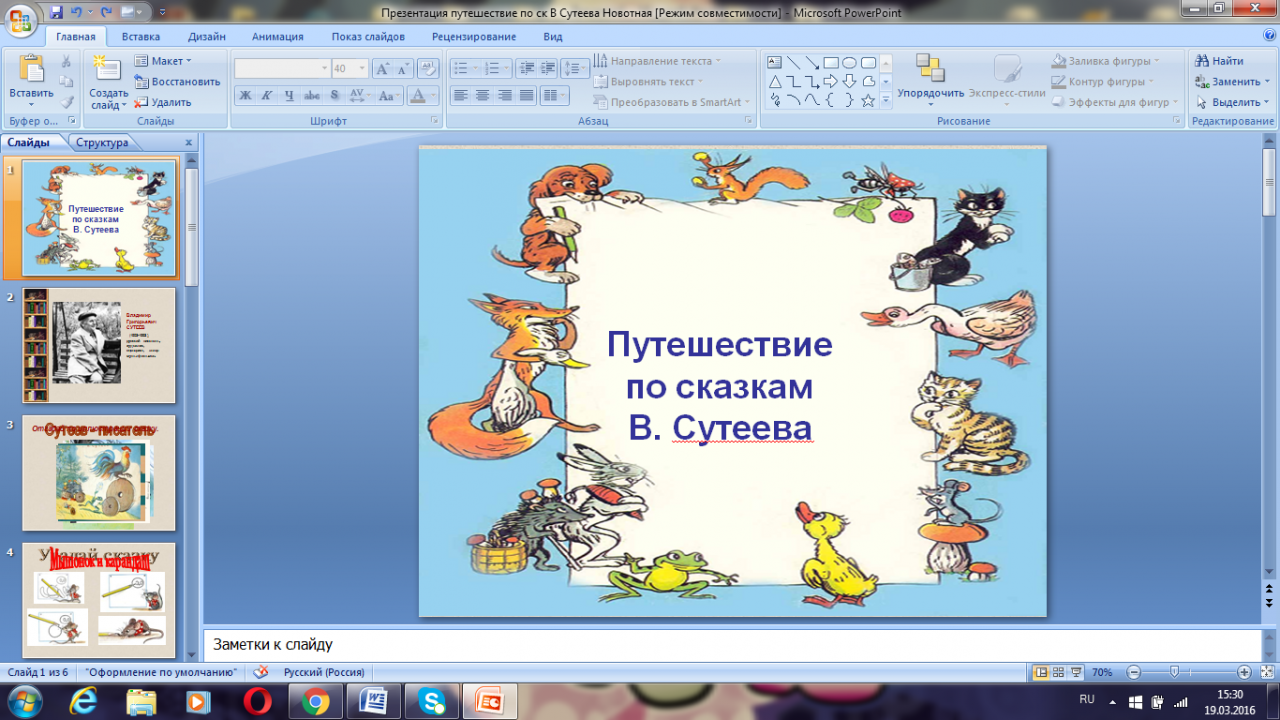This screenshot has height=720, width=1280.
Task: Select slide 4 thumbnail Мышонок и карандаш
Action: tap(99, 600)
